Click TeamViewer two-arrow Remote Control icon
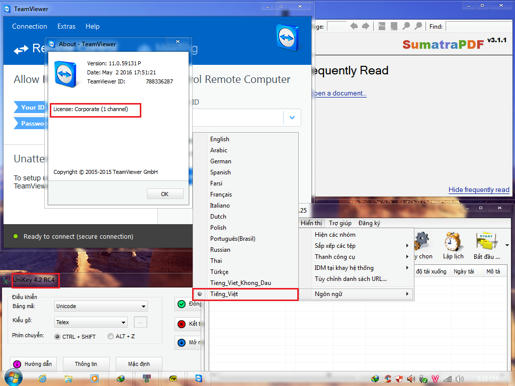Viewport: 515px width, 386px height. tap(21, 50)
